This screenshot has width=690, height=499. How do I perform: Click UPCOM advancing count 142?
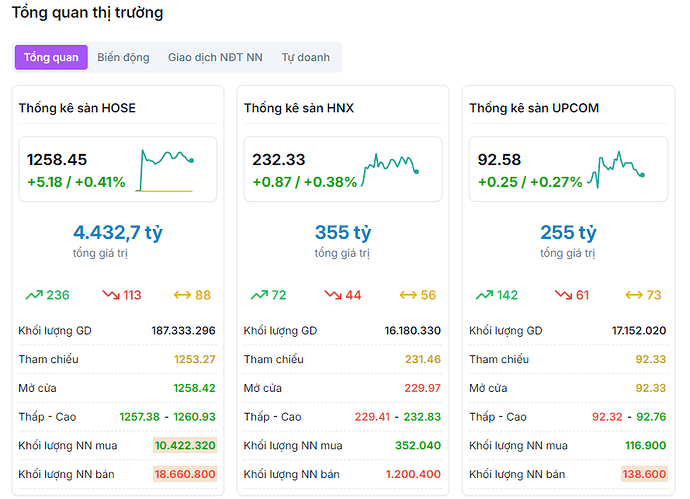pos(507,295)
